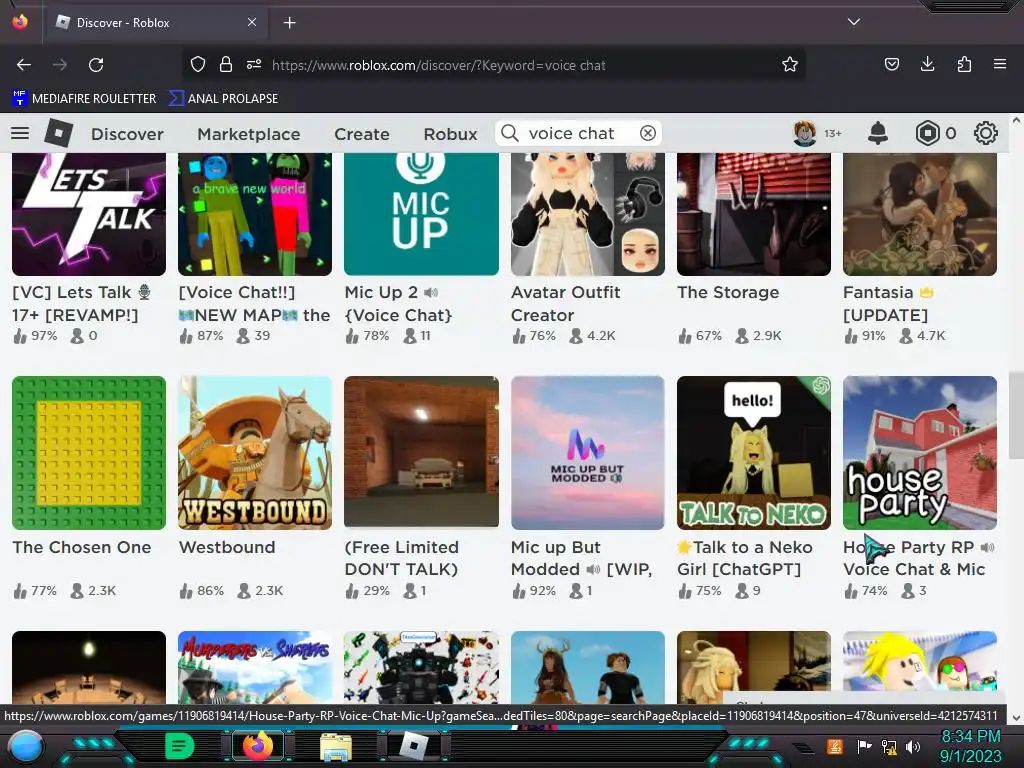1024x768 pixels.
Task: Focus the voice chat search field
Action: tap(578, 133)
